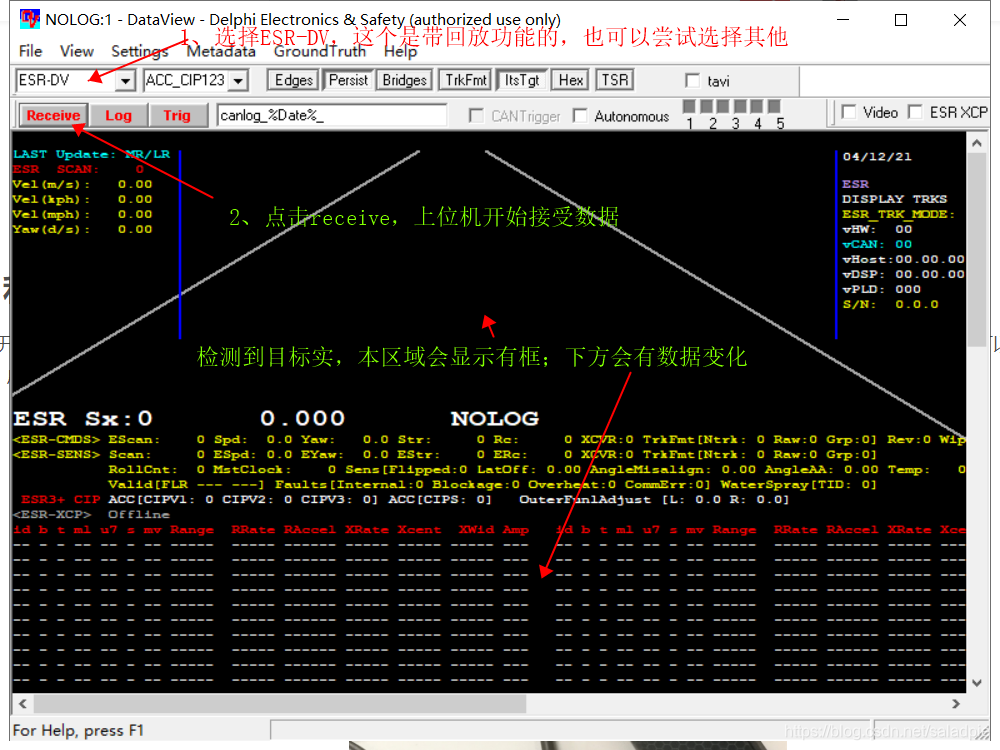Image resolution: width=1000 pixels, height=750 pixels.
Task: Open the Metadata menu
Action: (x=221, y=51)
